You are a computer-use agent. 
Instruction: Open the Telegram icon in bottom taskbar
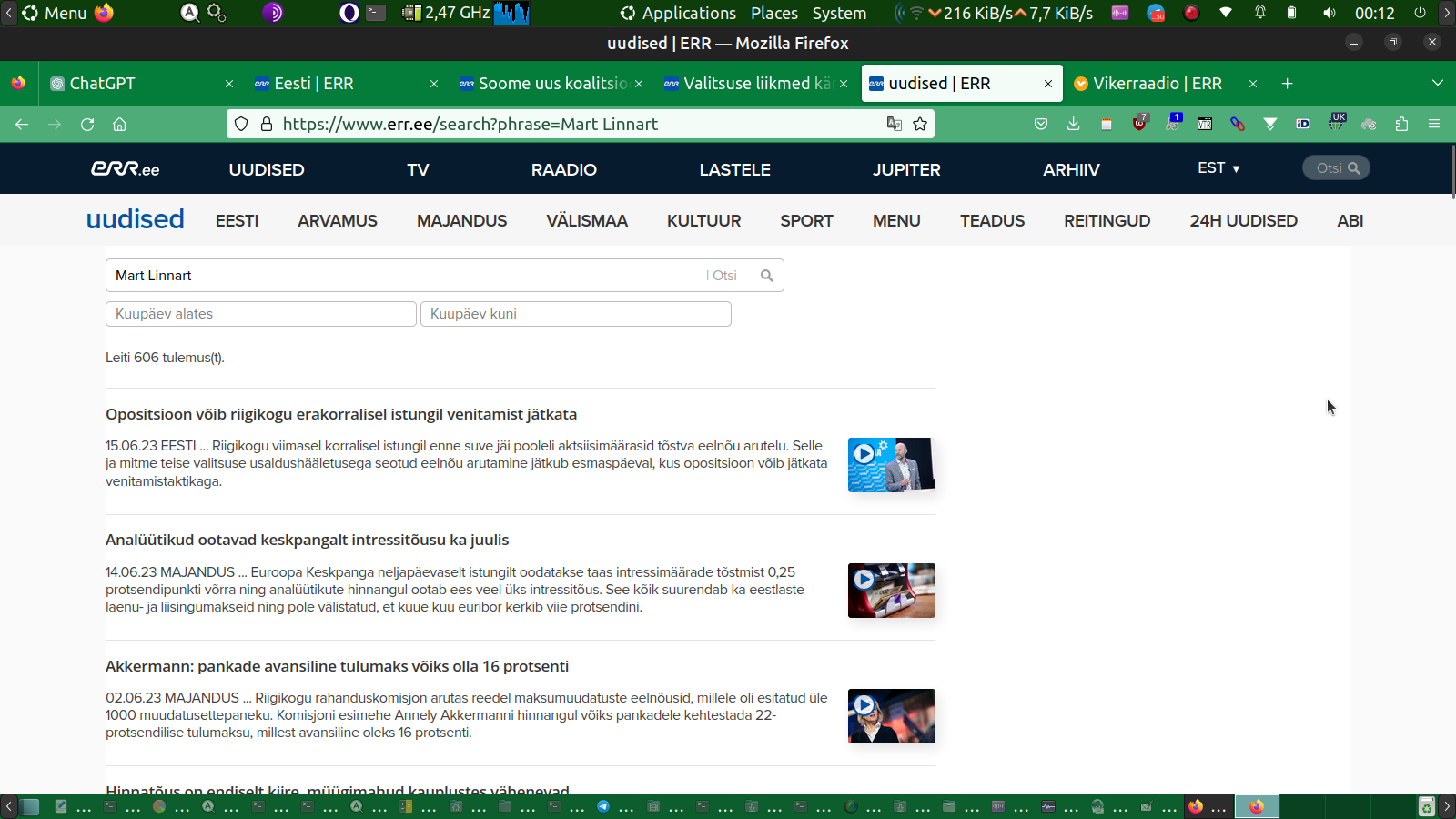(x=603, y=806)
